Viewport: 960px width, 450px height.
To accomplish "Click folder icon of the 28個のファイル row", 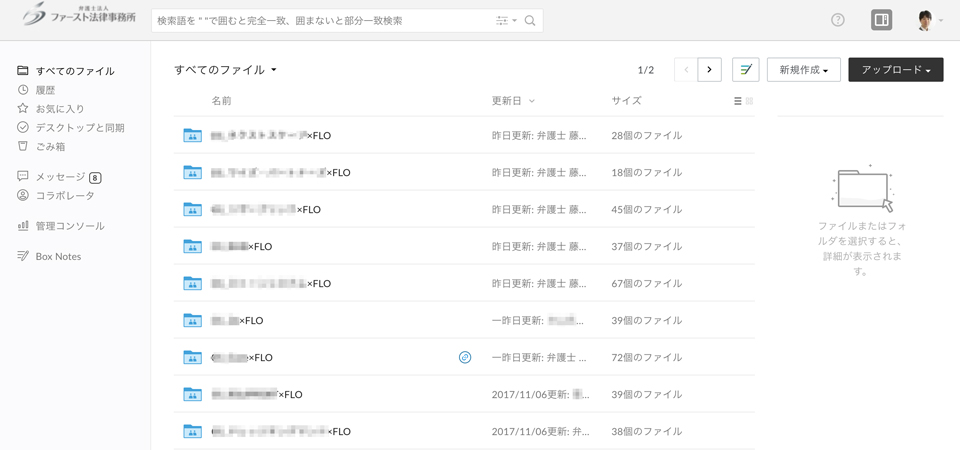I will tap(192, 135).
